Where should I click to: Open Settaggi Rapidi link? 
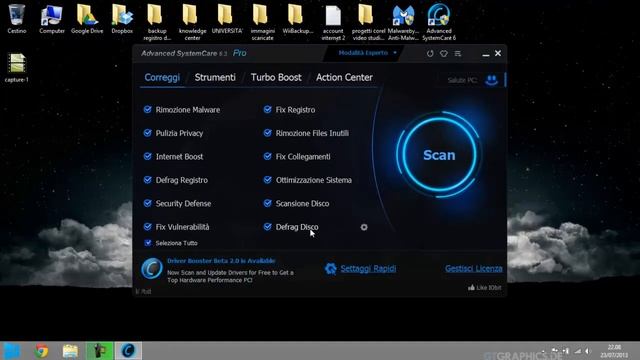pos(368,268)
